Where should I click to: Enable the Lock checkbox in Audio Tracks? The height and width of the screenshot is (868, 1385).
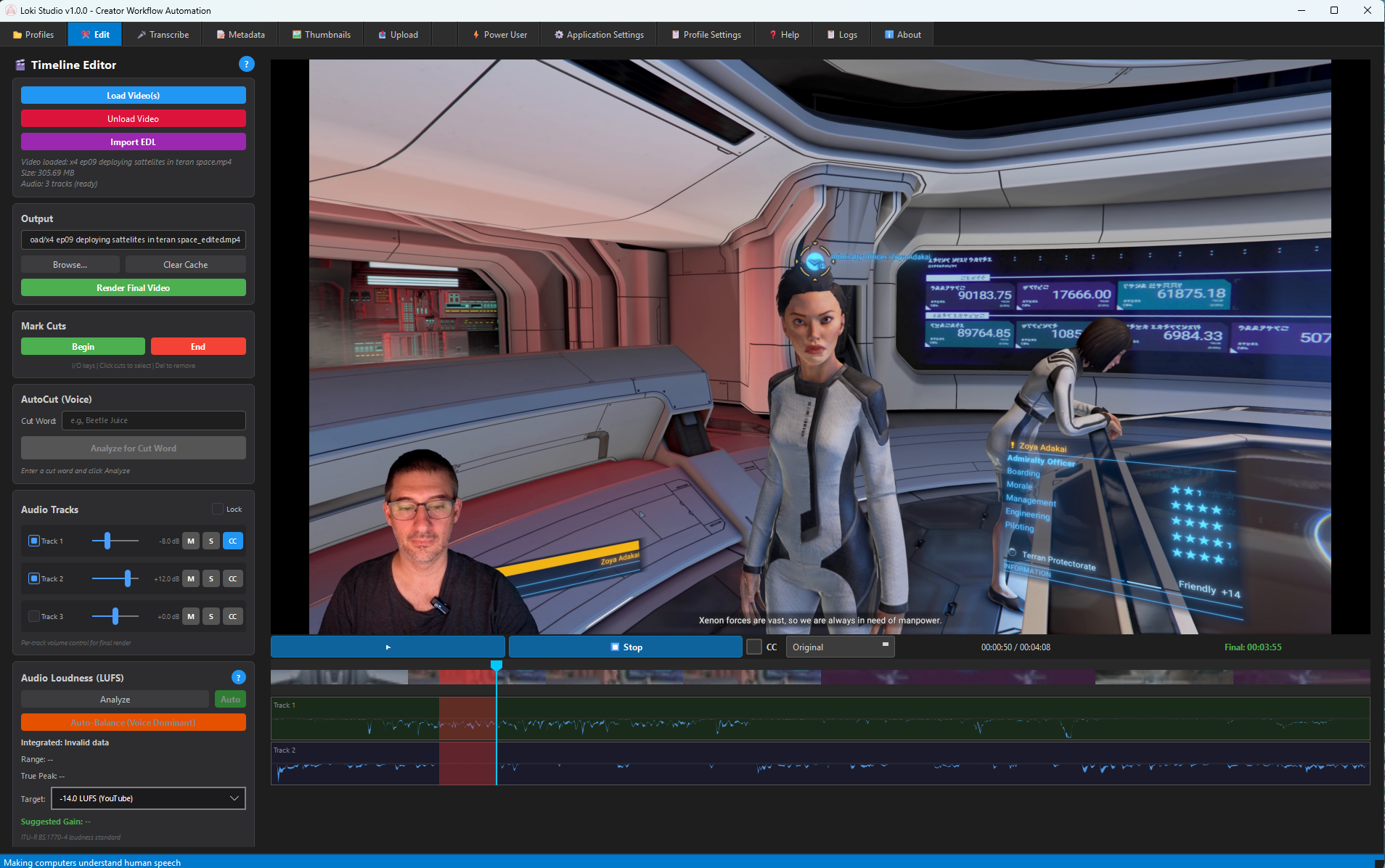click(x=218, y=509)
